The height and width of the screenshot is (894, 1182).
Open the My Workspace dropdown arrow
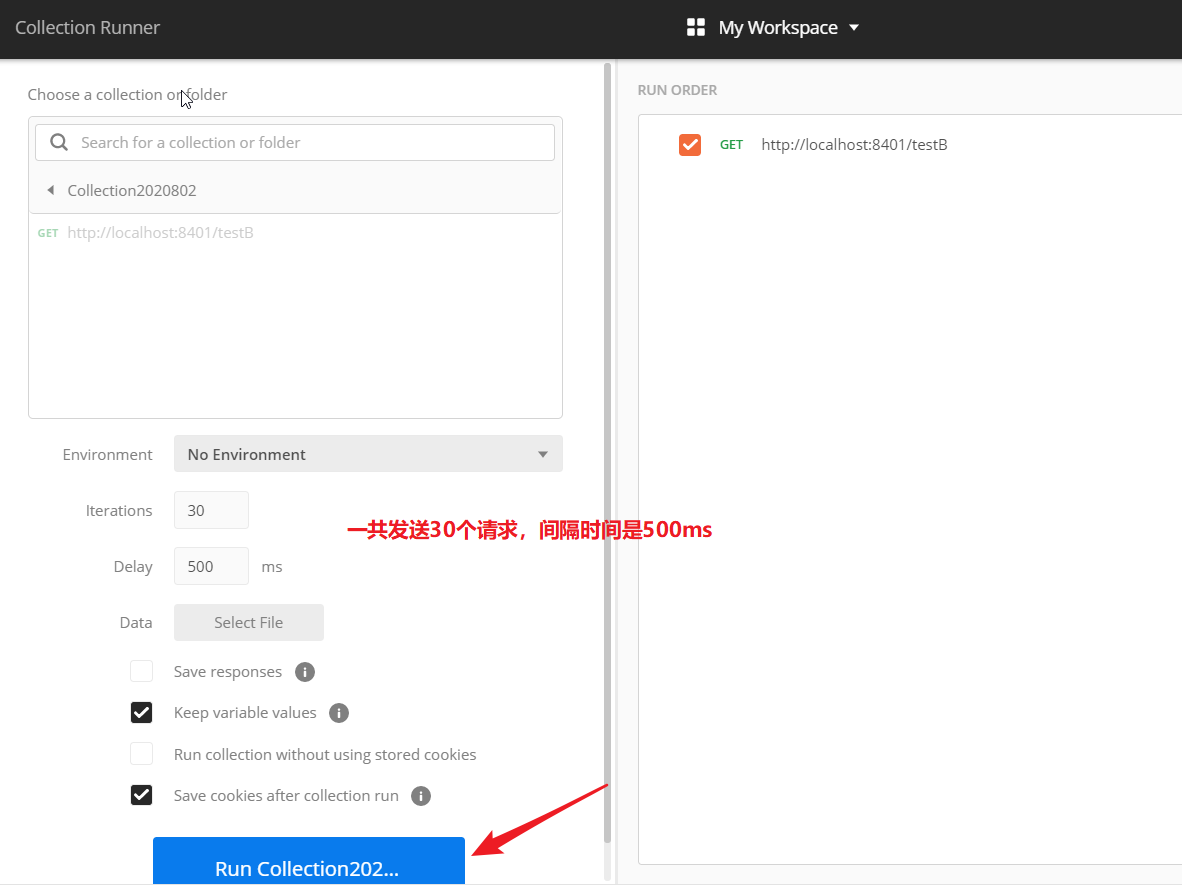pos(854,28)
